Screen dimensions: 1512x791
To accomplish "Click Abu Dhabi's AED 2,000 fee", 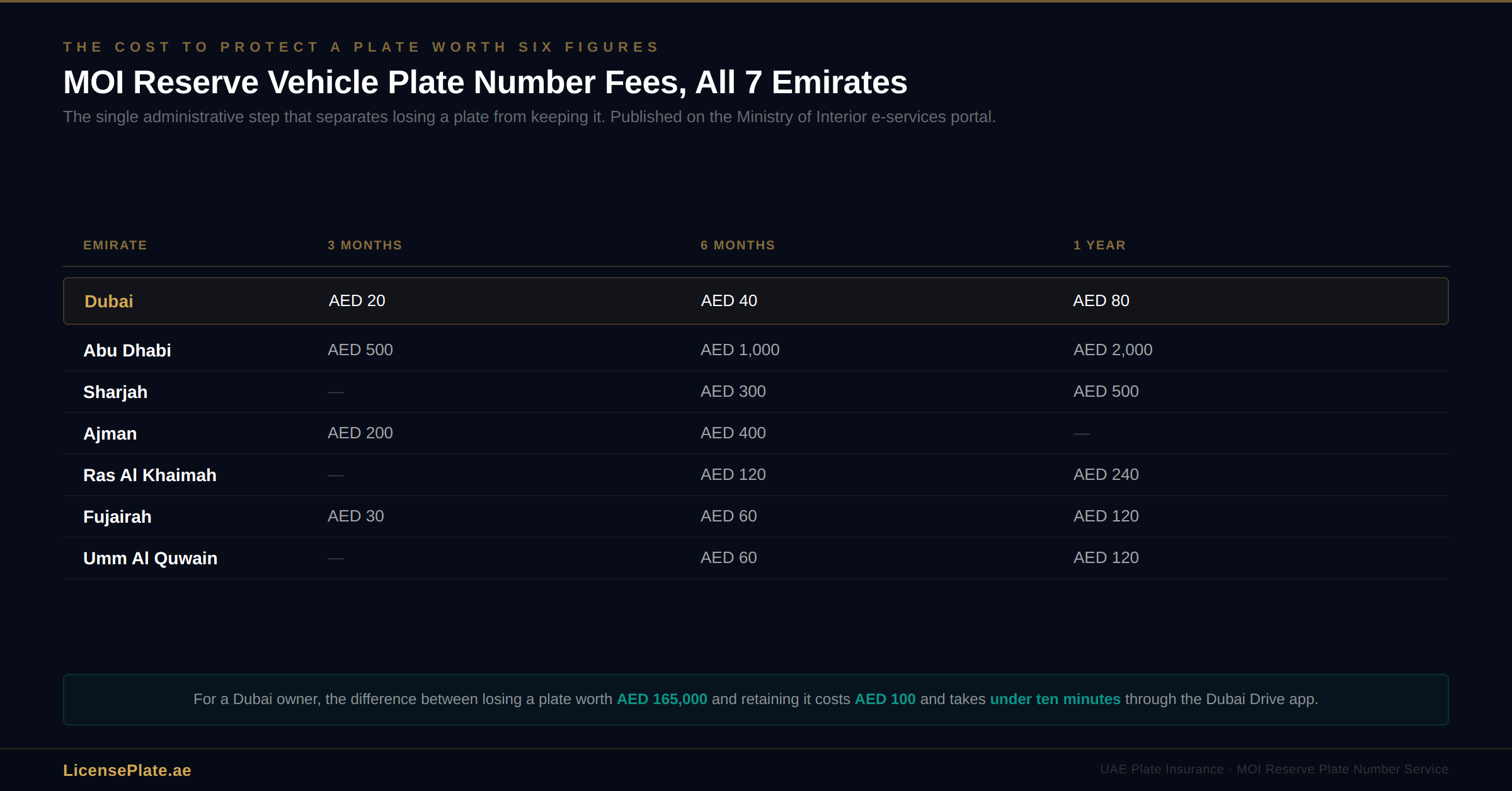I will point(1113,350).
